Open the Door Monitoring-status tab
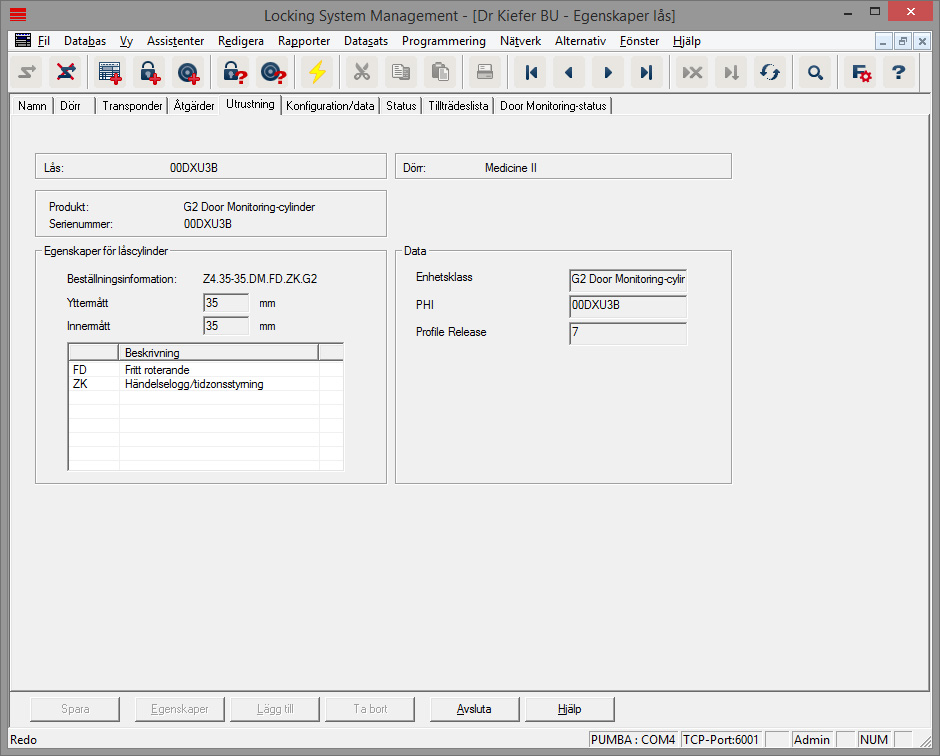Image resolution: width=940 pixels, height=756 pixels. point(553,106)
